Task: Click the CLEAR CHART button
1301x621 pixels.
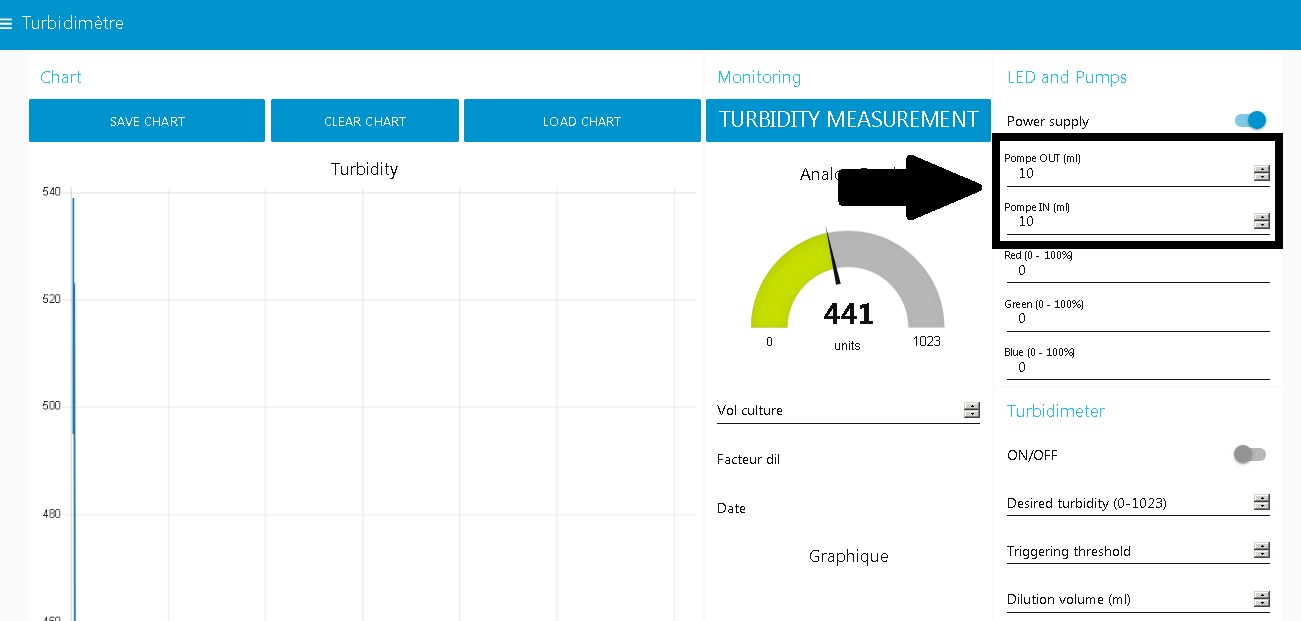Action: coord(364,121)
